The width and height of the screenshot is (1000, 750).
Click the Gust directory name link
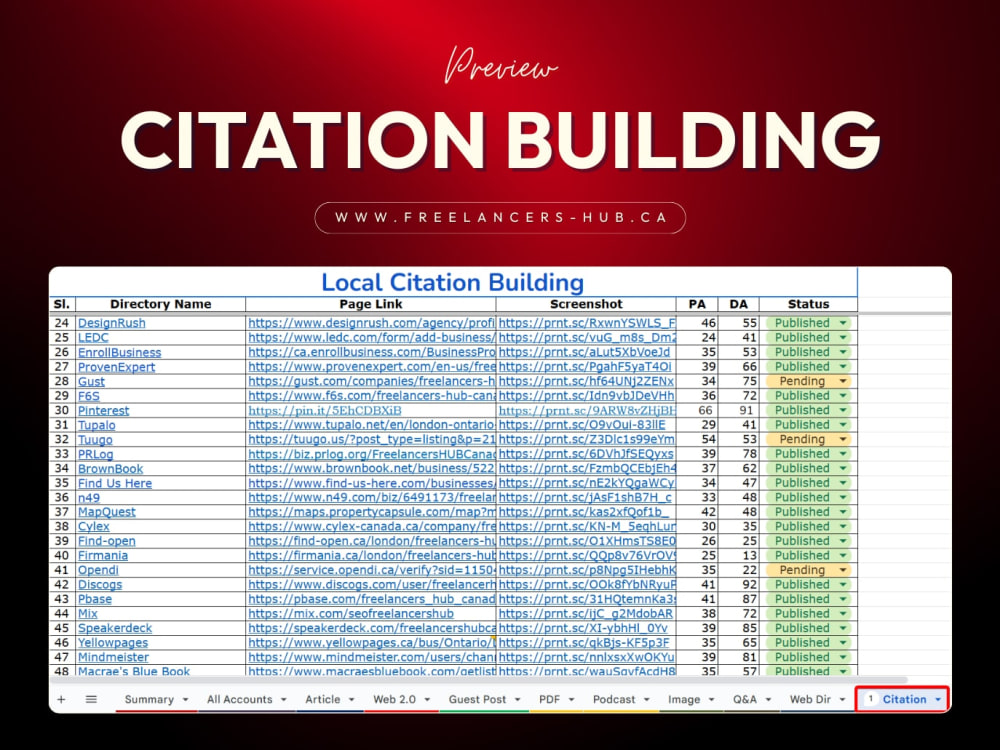coord(91,381)
